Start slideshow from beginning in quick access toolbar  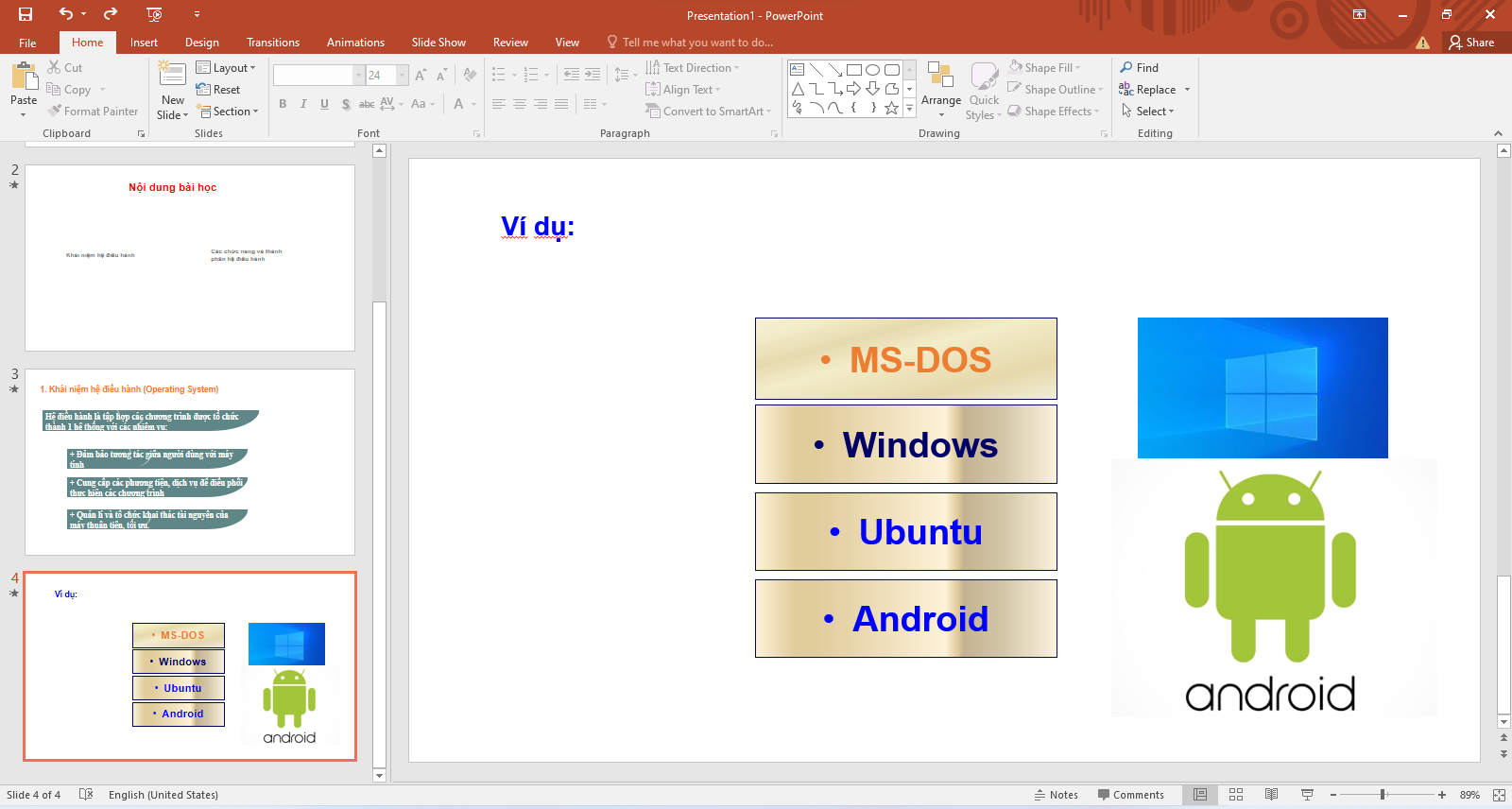point(155,14)
